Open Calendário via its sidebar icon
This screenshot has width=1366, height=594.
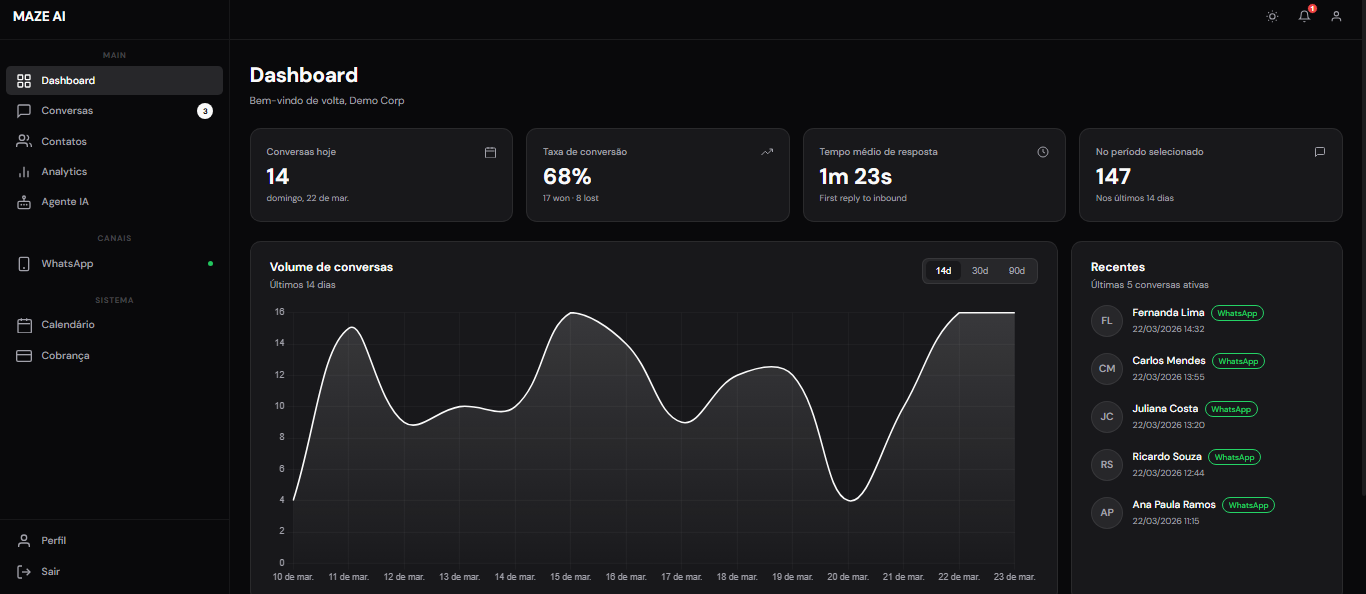point(24,324)
